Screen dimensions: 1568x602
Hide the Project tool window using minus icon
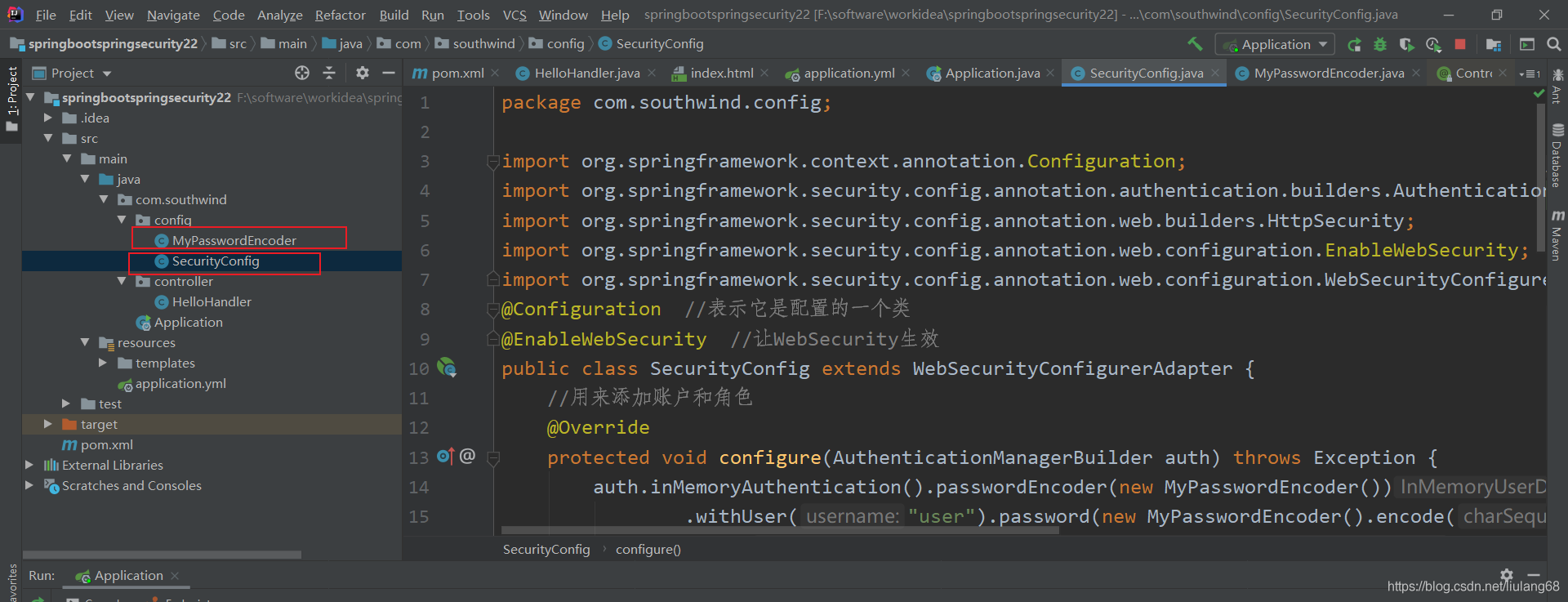pyautogui.click(x=389, y=73)
